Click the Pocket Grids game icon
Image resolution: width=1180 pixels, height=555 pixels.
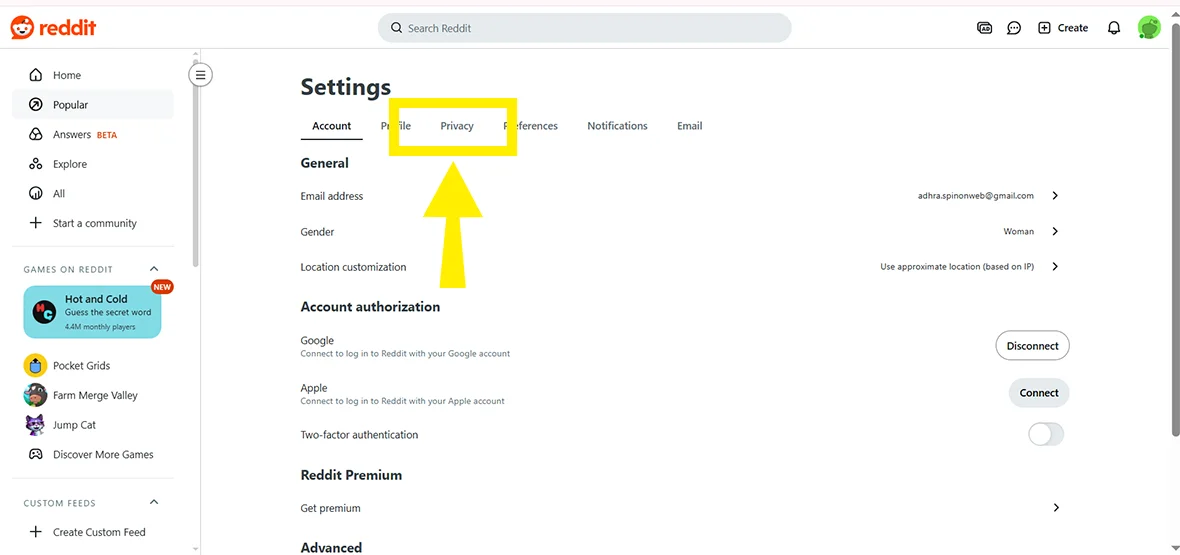click(x=35, y=366)
